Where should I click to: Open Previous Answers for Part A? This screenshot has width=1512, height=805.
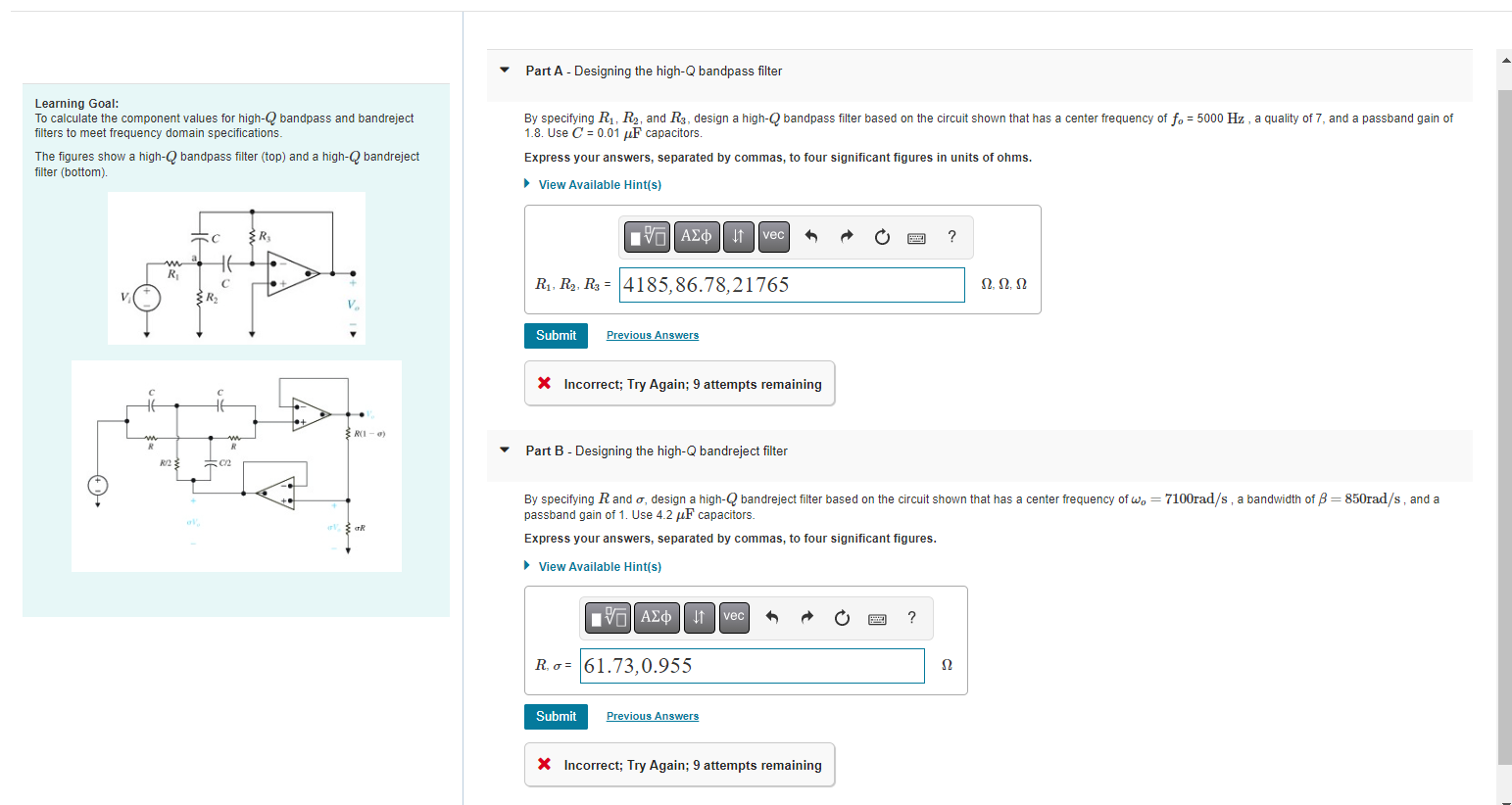(x=653, y=335)
